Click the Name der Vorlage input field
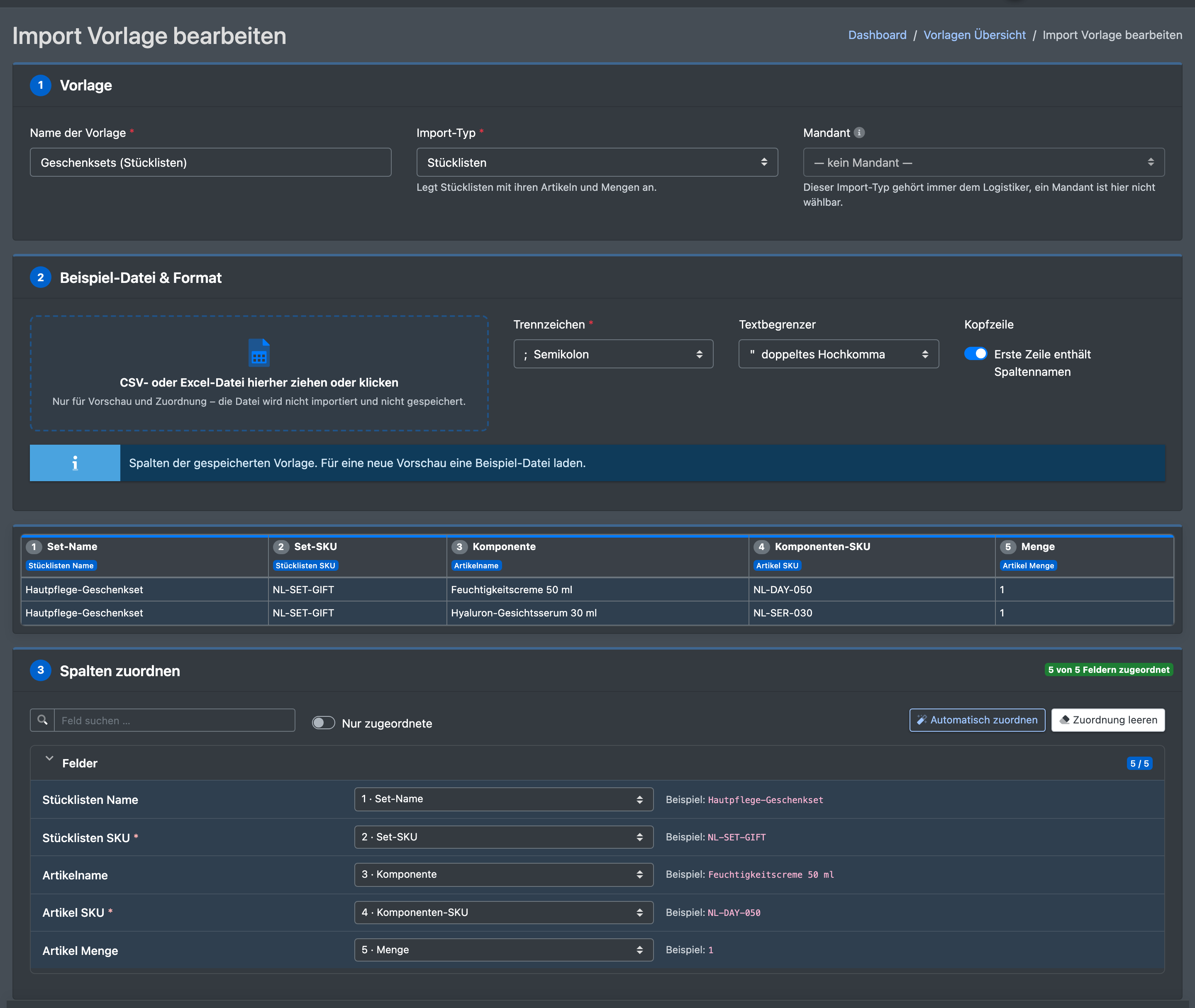This screenshot has width=1195, height=1008. pos(210,162)
